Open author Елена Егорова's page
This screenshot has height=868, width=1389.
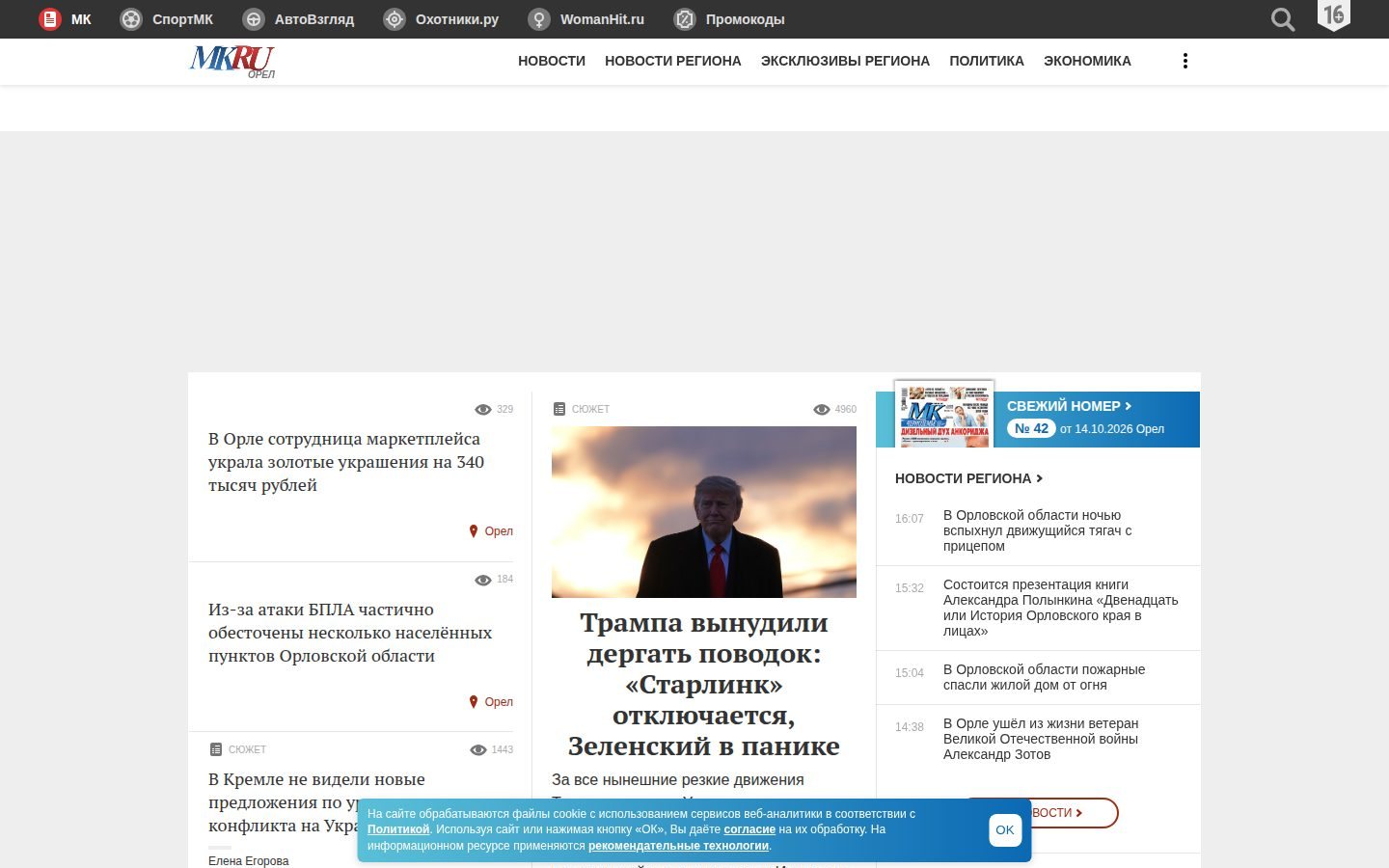(x=249, y=861)
